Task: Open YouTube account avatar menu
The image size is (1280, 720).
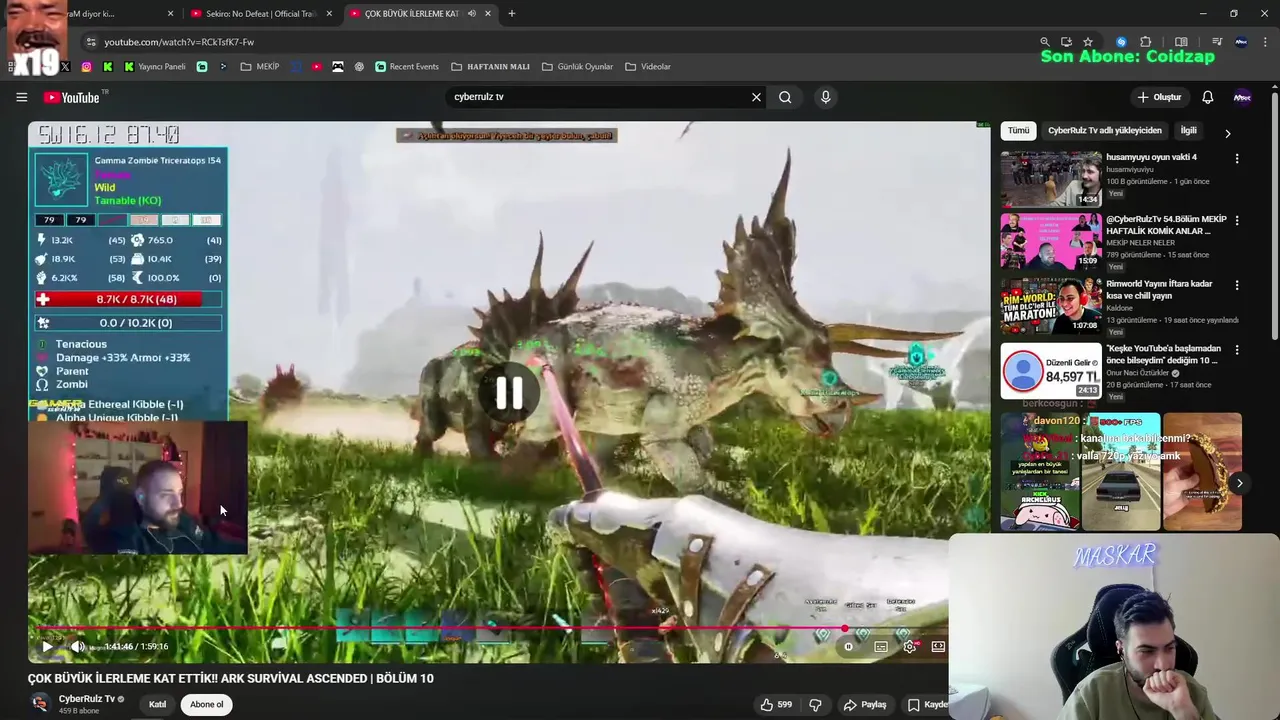Action: [x=1242, y=97]
